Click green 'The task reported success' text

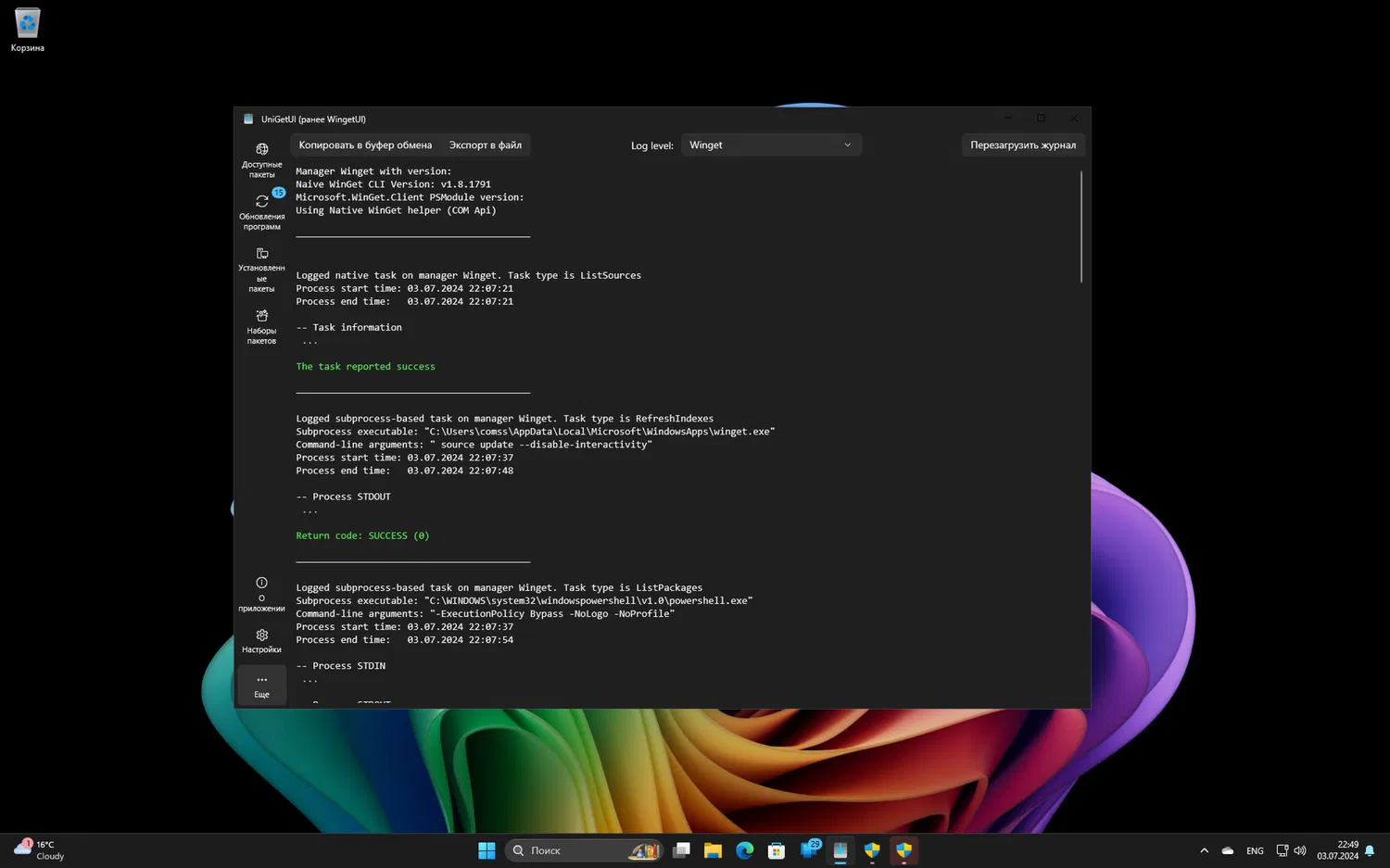coord(365,367)
